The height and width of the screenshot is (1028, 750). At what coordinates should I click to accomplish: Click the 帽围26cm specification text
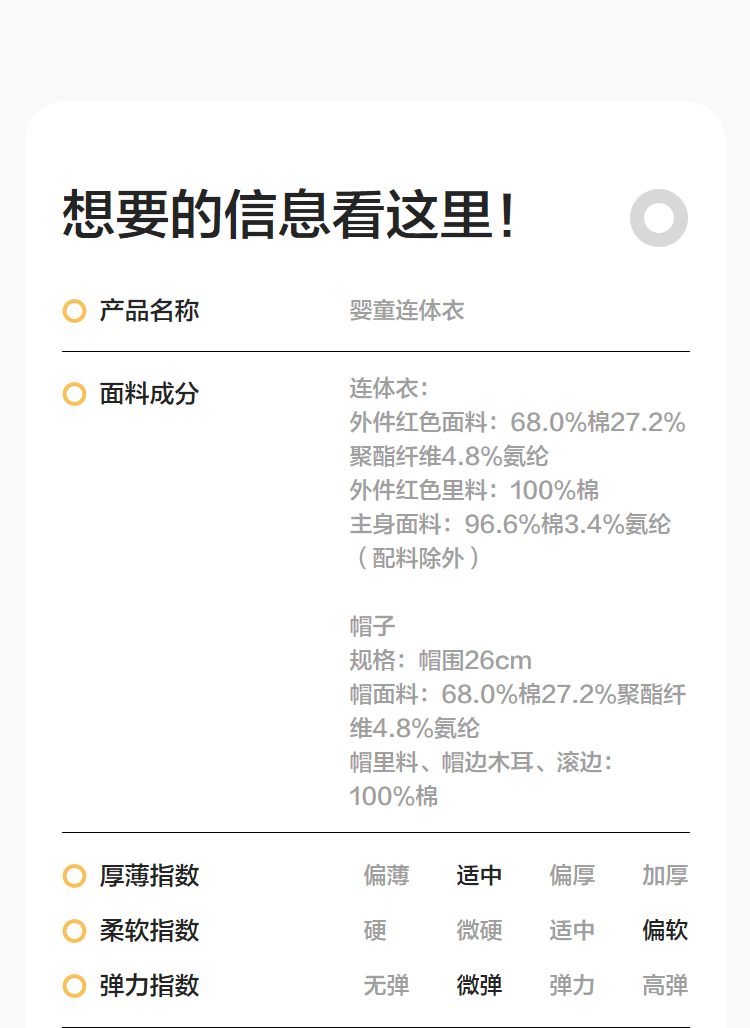tap(440, 661)
